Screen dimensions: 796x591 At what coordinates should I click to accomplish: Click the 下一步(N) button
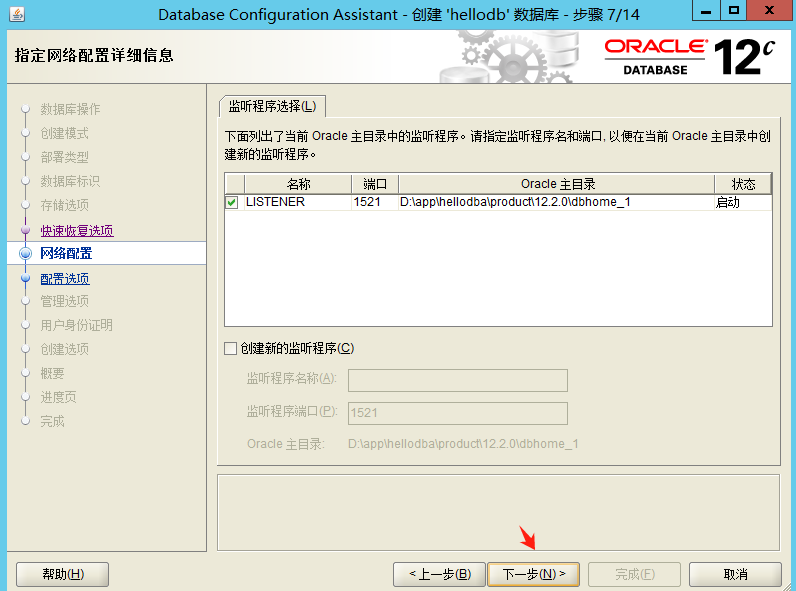click(533, 574)
